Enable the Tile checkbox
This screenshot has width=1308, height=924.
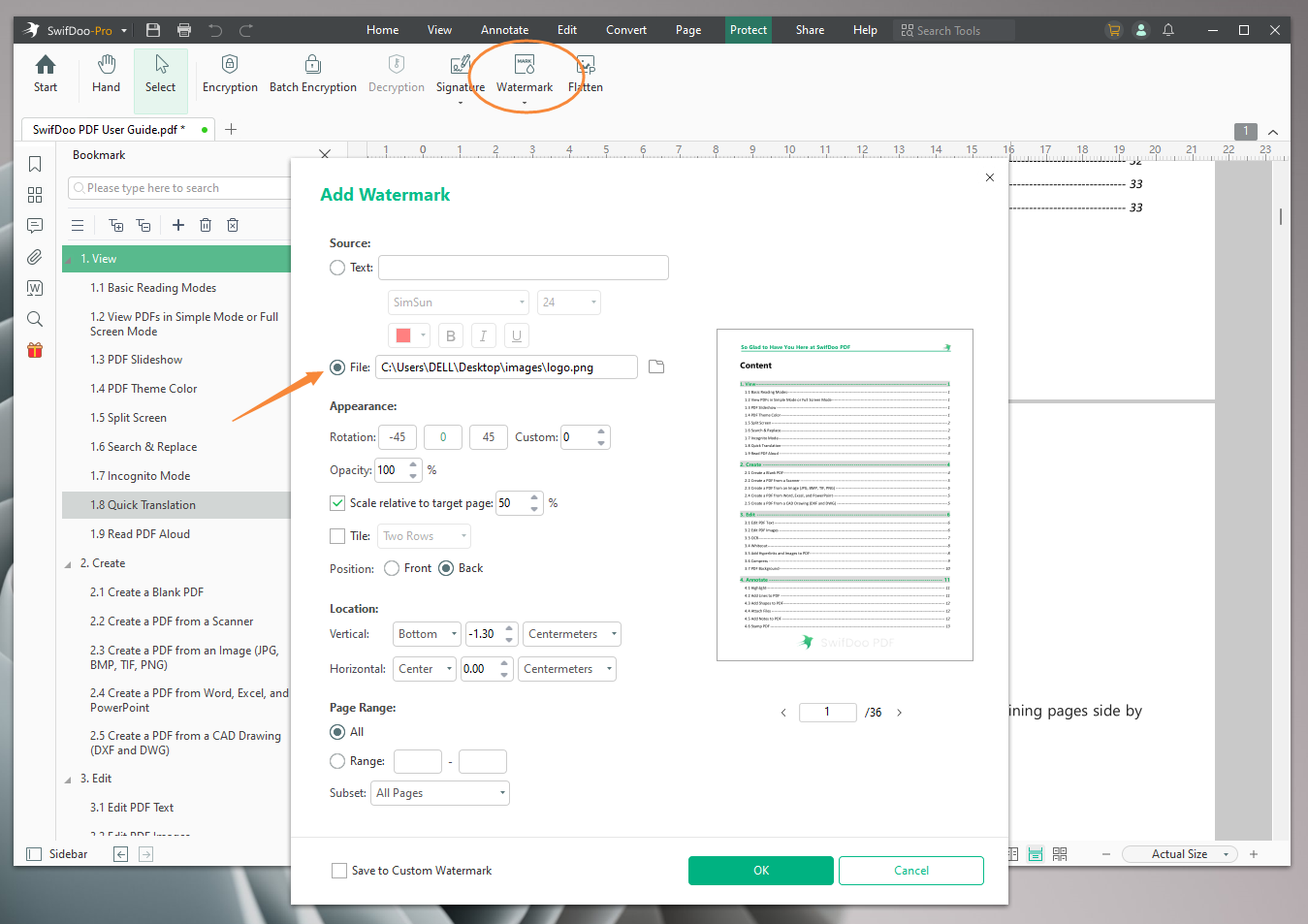(x=337, y=536)
